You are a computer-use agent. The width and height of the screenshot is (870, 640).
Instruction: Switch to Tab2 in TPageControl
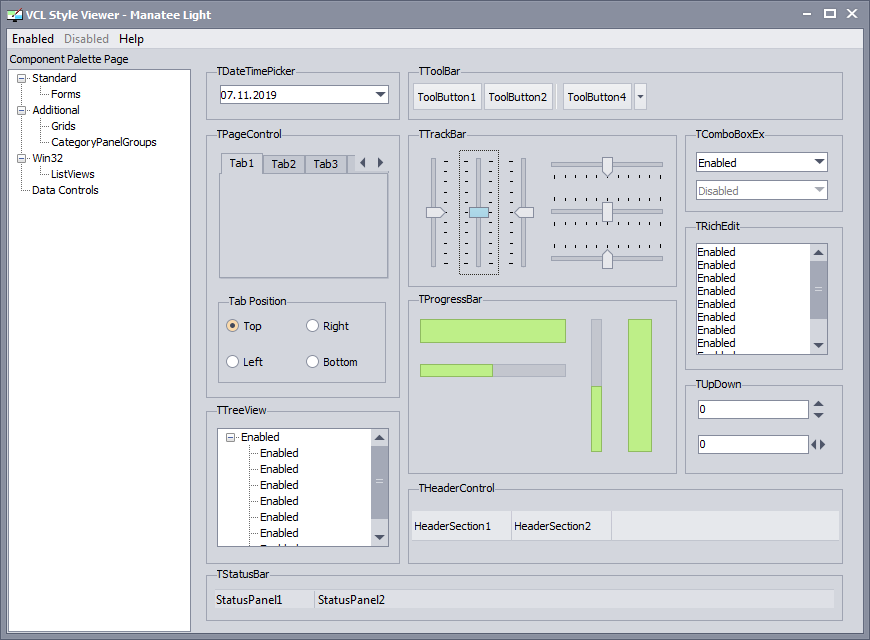click(x=284, y=164)
